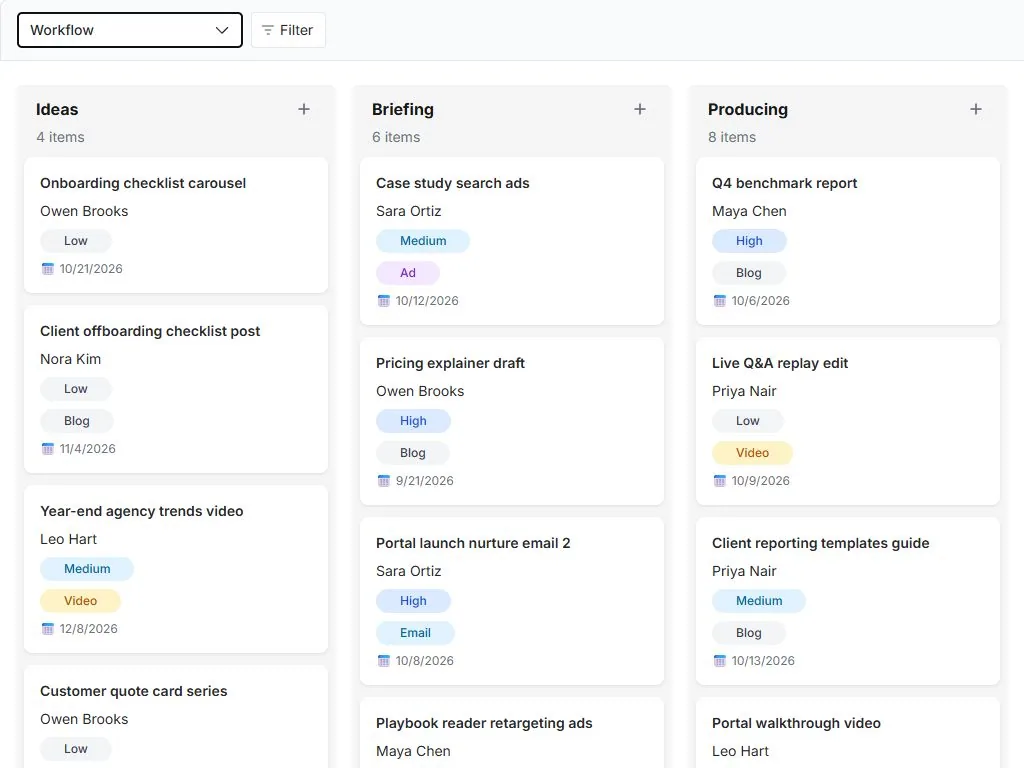
Task: Open Client offboarding checklist post card
Action: tap(176, 389)
